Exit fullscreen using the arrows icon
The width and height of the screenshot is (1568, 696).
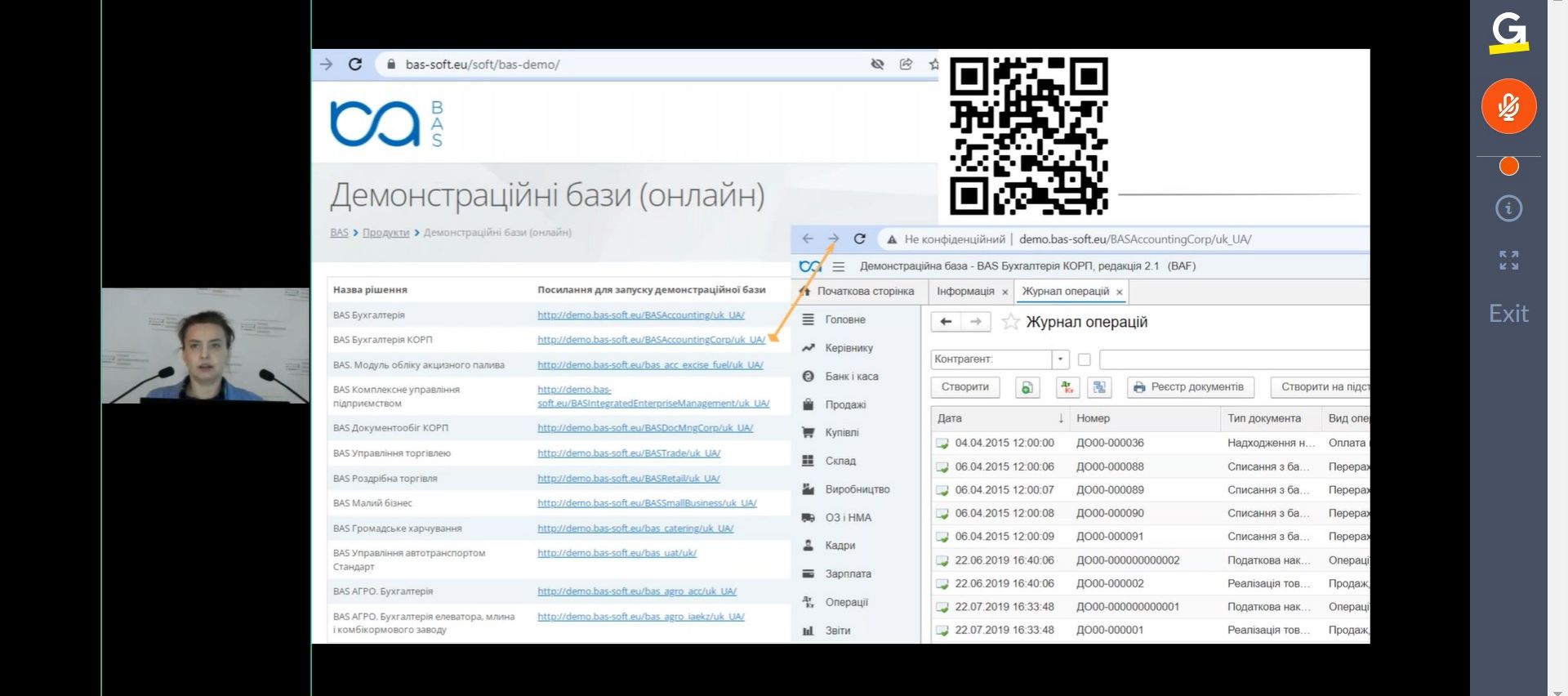(x=1508, y=260)
